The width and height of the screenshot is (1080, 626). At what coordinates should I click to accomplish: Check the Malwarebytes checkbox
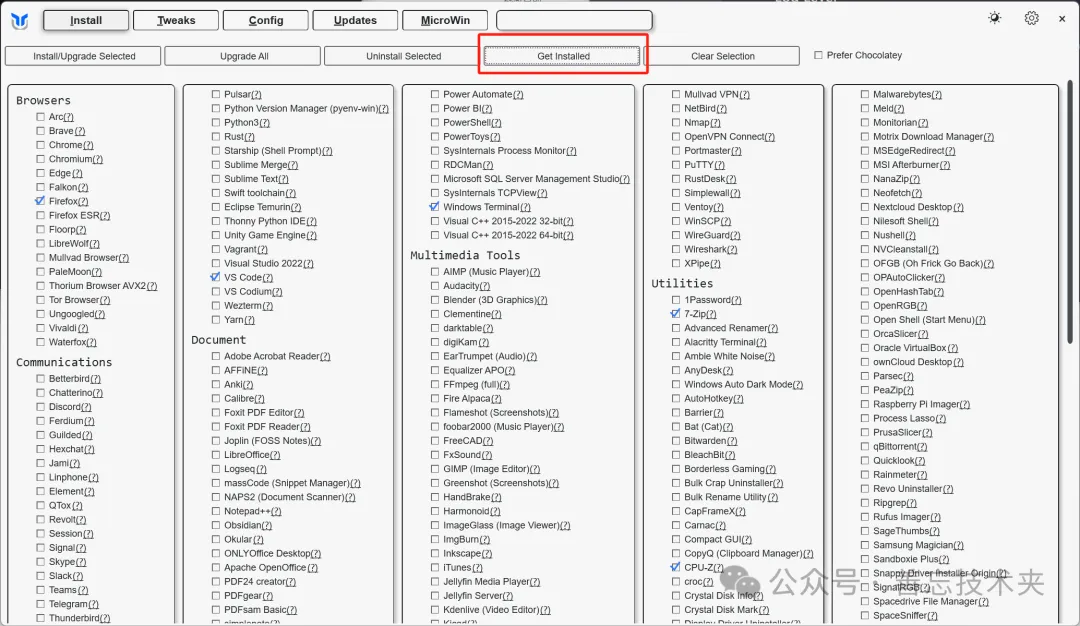[864, 94]
